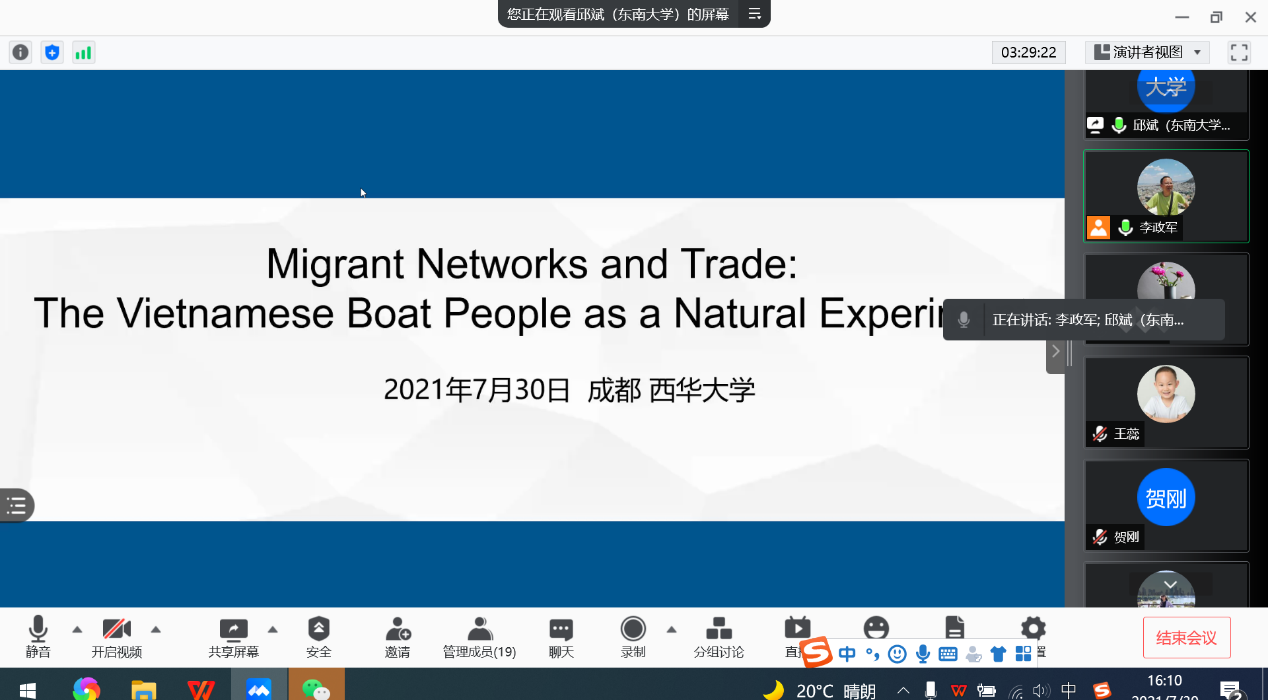Expand video options arrow beside 开启视频
The image size is (1268, 700).
156,629
